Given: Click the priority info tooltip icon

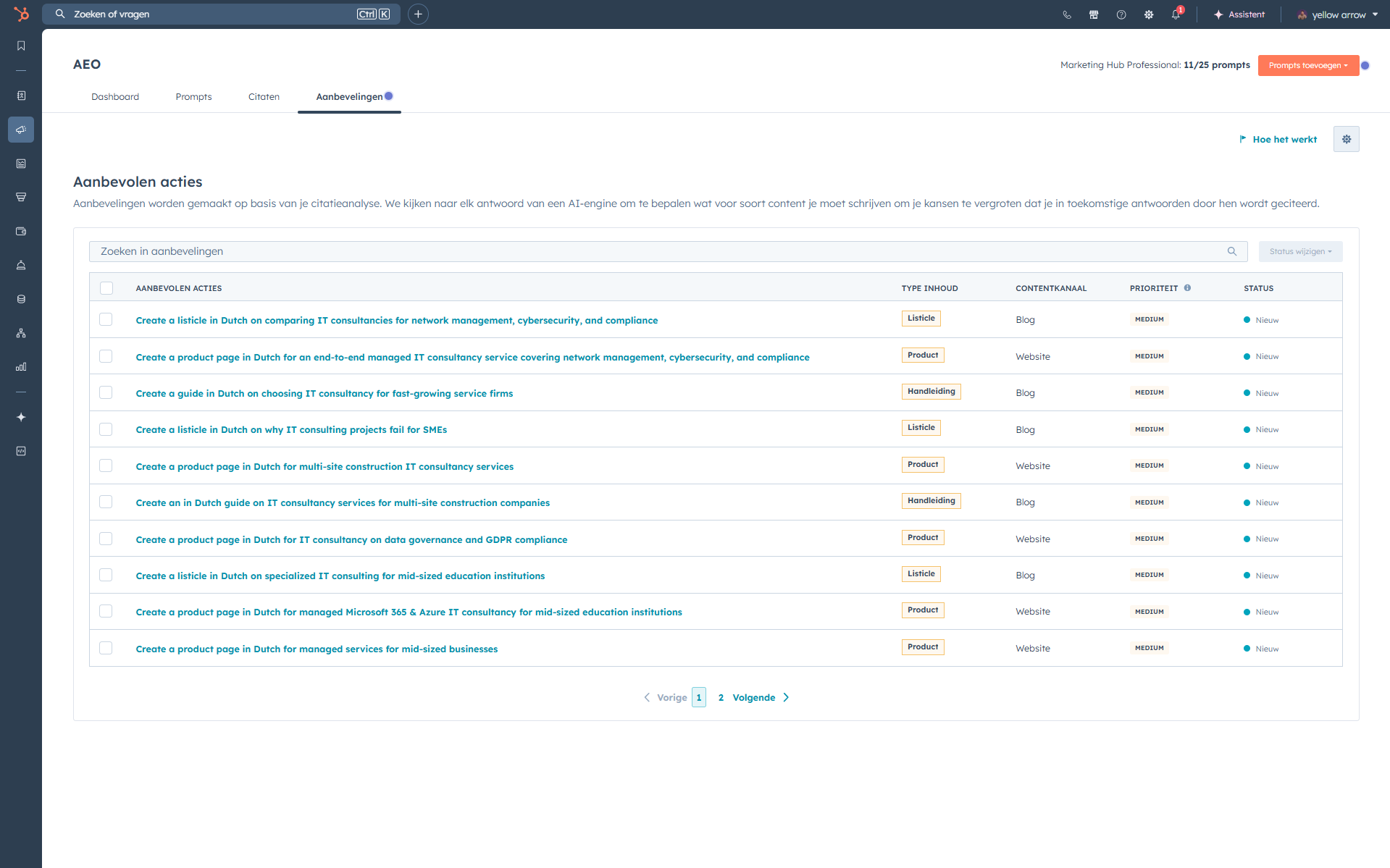Looking at the screenshot, I should coord(1187,288).
